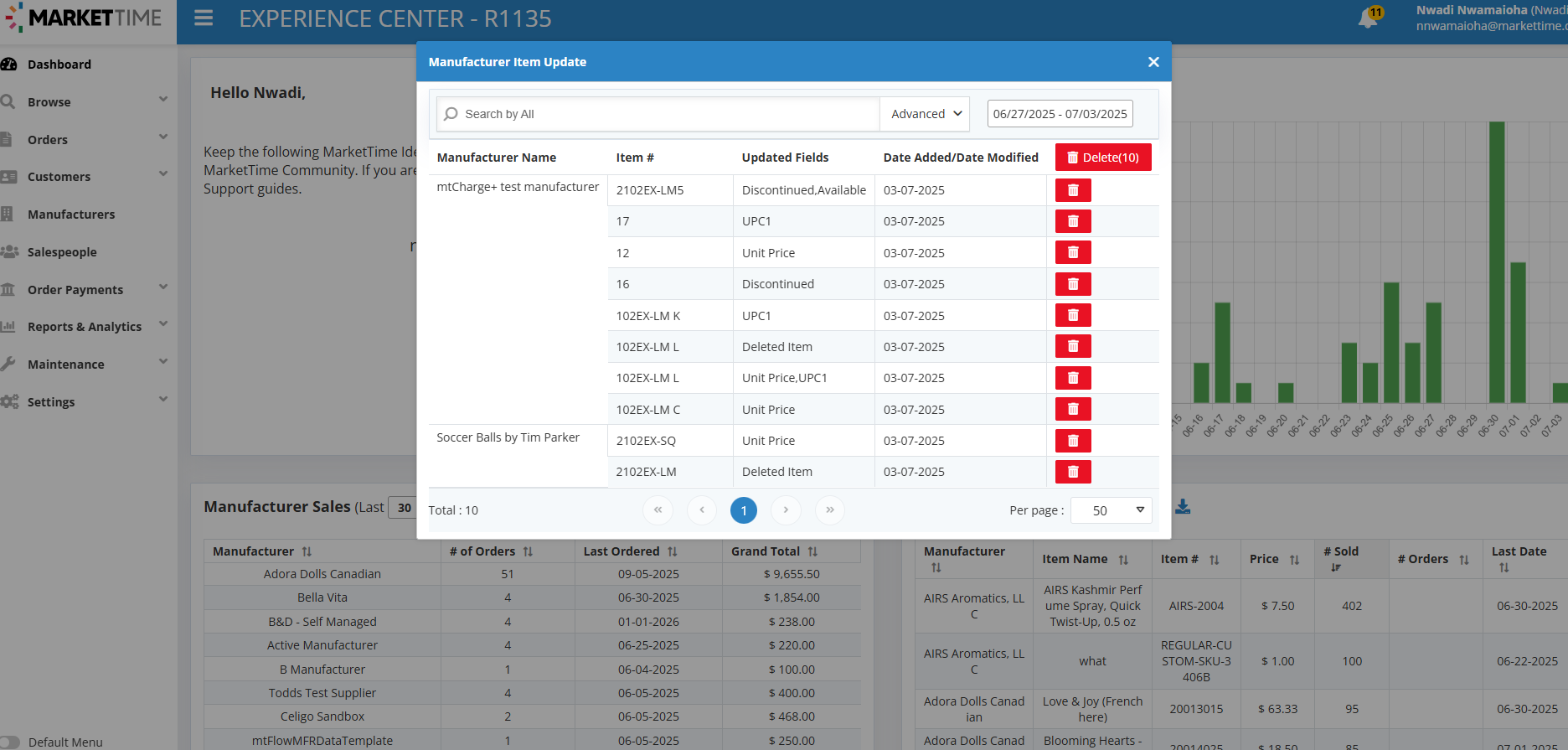
Task: Delete 2102EX-SQ Unit Price row
Action: tap(1073, 441)
